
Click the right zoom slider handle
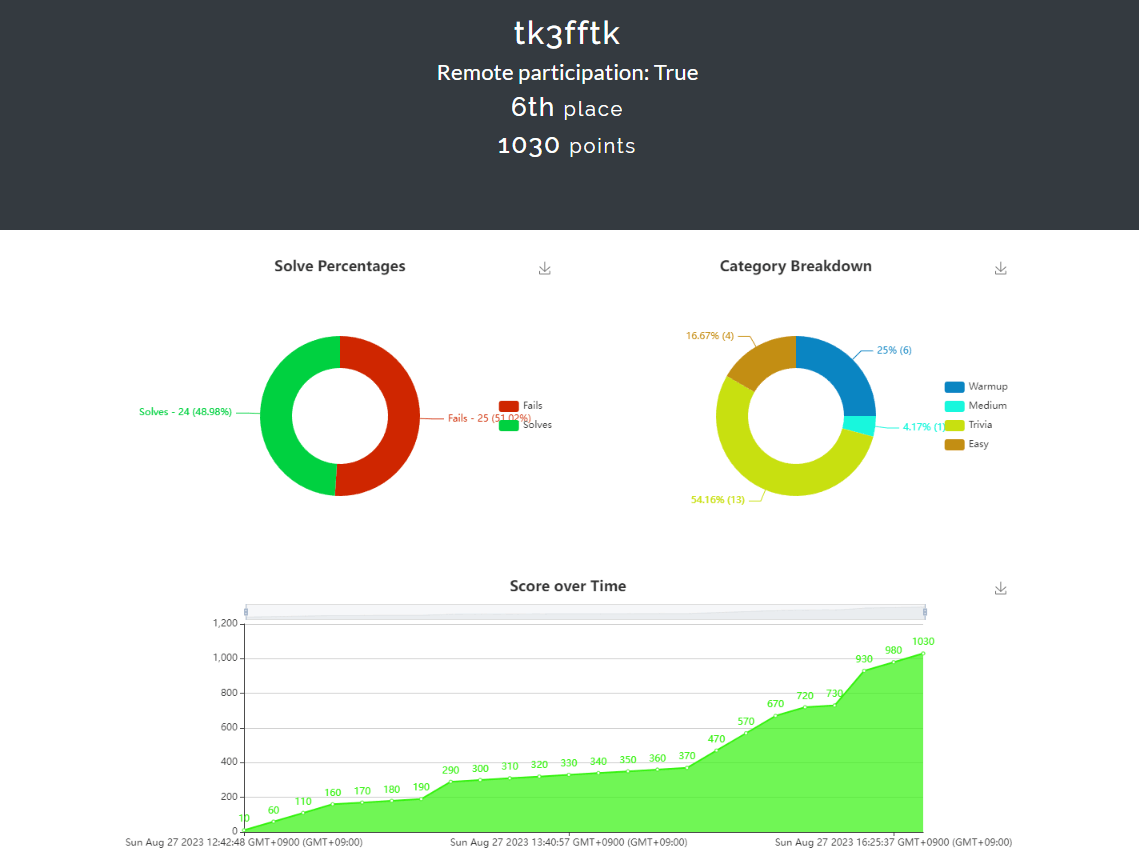pyautogui.click(x=925, y=612)
